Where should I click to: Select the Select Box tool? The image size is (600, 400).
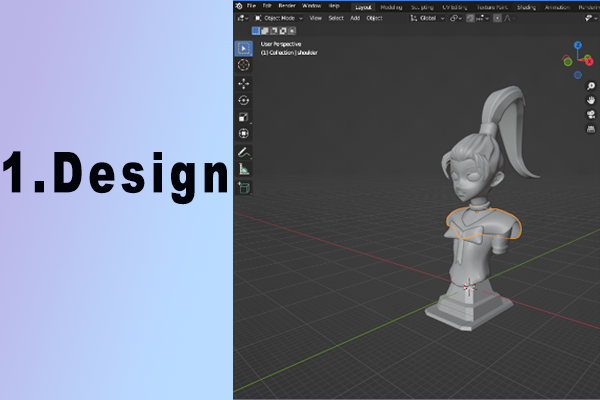coord(244,48)
